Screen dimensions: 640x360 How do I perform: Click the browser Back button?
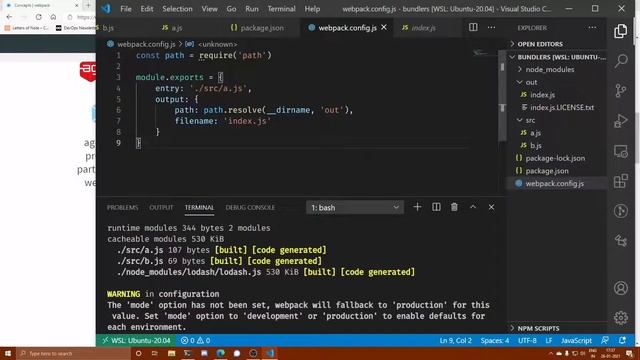click(9, 17)
